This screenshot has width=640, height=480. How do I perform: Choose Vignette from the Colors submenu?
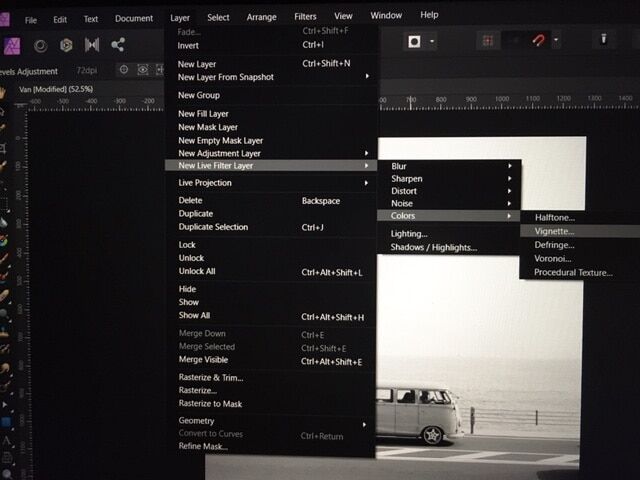pyautogui.click(x=554, y=231)
